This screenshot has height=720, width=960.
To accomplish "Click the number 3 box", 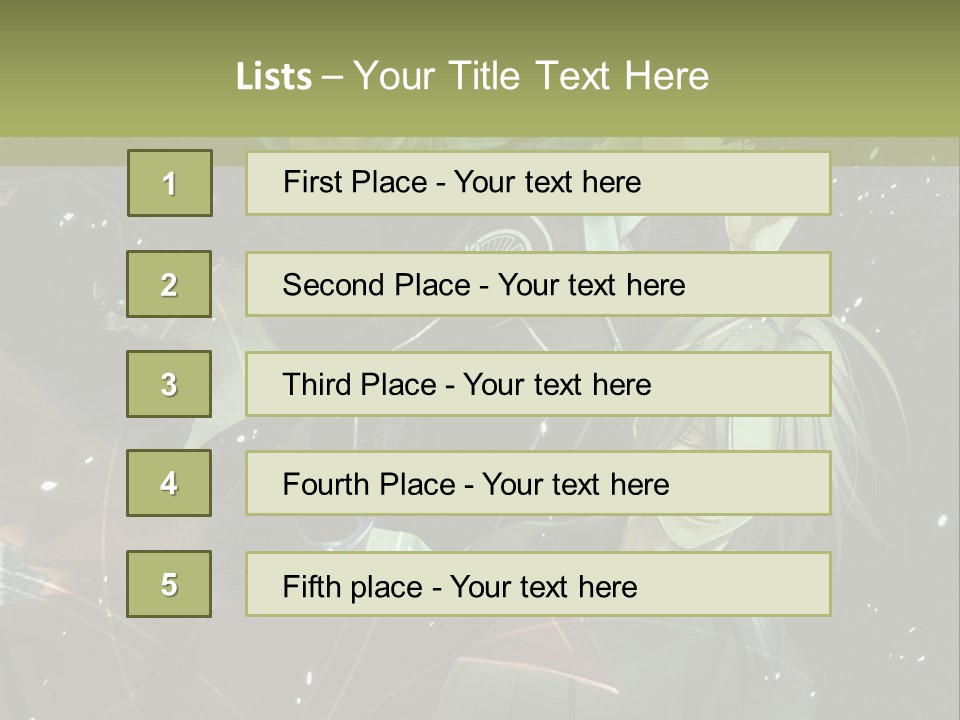I will [169, 384].
